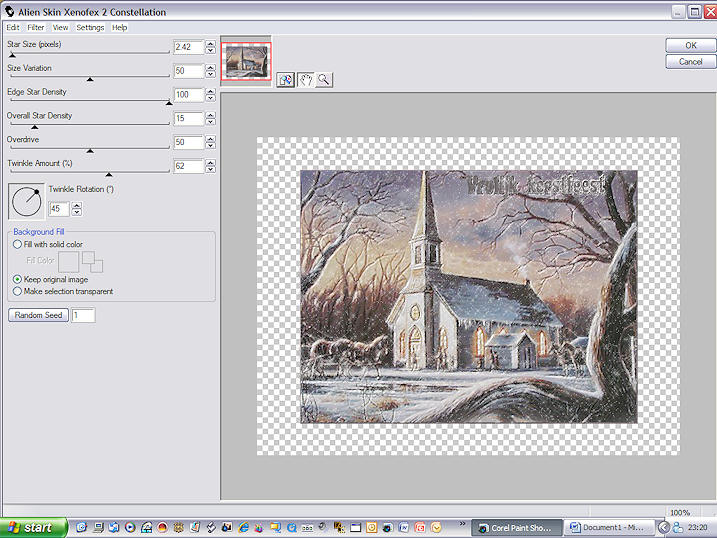The image size is (717, 538).
Task: Decrease Twinkle Rotation with down arrow
Action: click(x=77, y=212)
